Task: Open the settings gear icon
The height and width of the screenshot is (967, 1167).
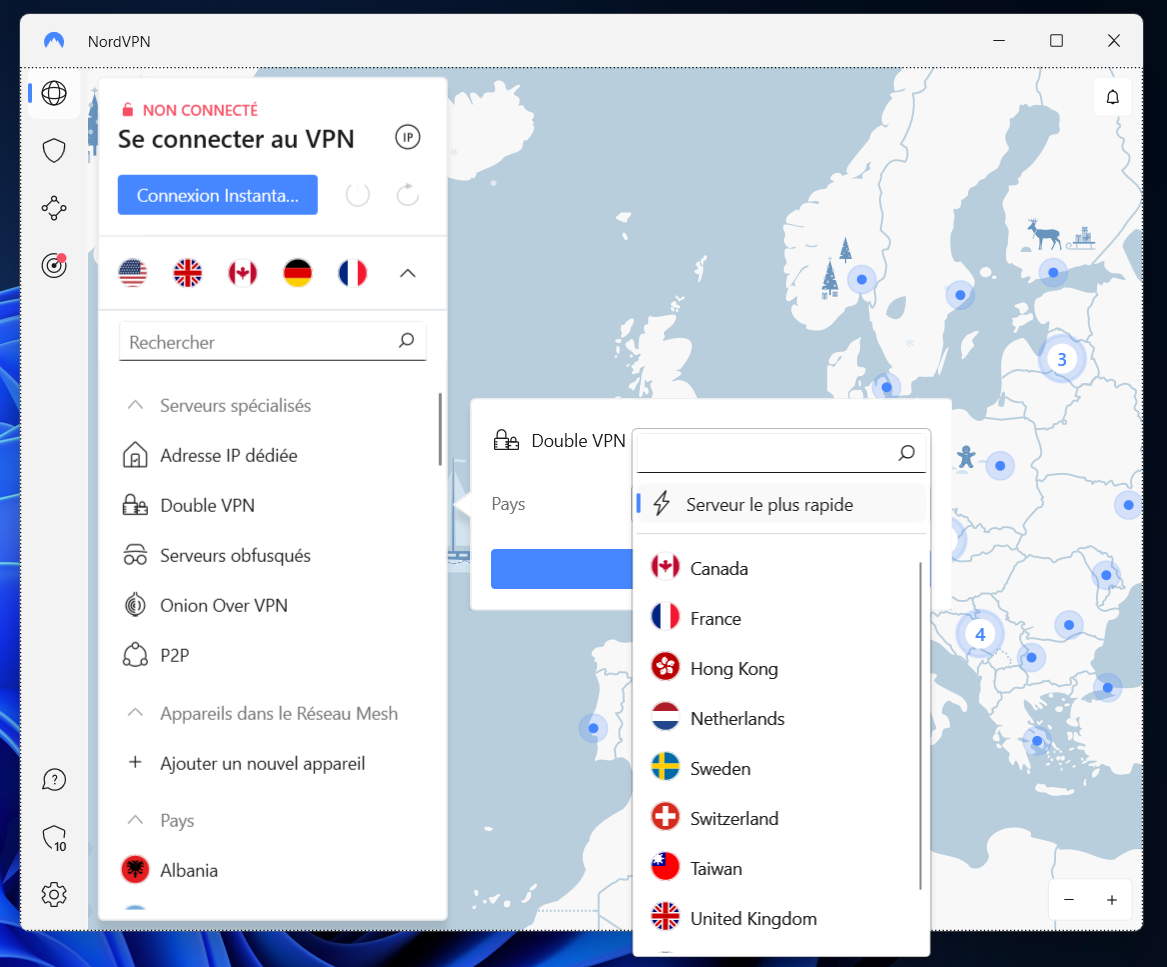Action: click(54, 894)
